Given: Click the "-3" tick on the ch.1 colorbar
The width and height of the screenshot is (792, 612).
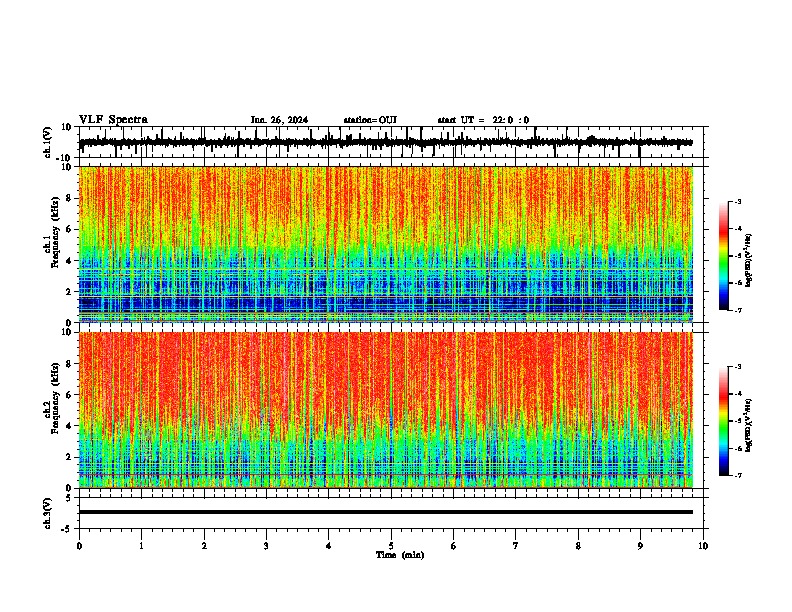Looking at the screenshot, I should (x=737, y=201).
